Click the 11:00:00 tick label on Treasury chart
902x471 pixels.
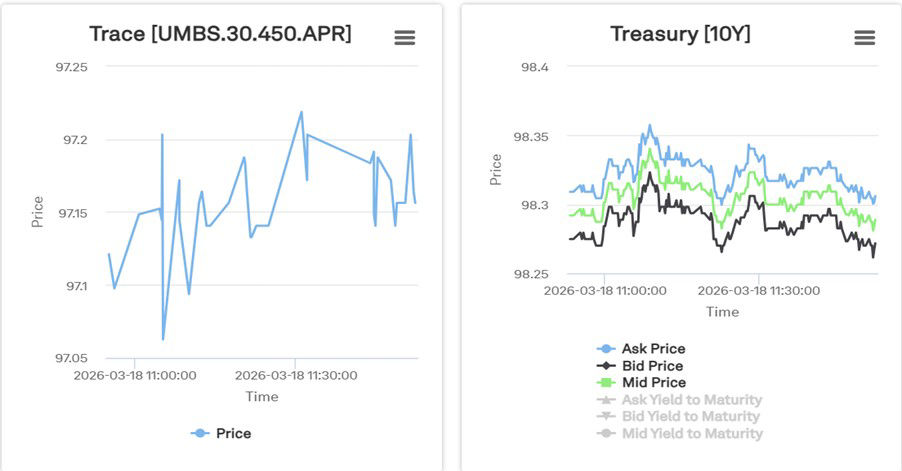click(605, 291)
